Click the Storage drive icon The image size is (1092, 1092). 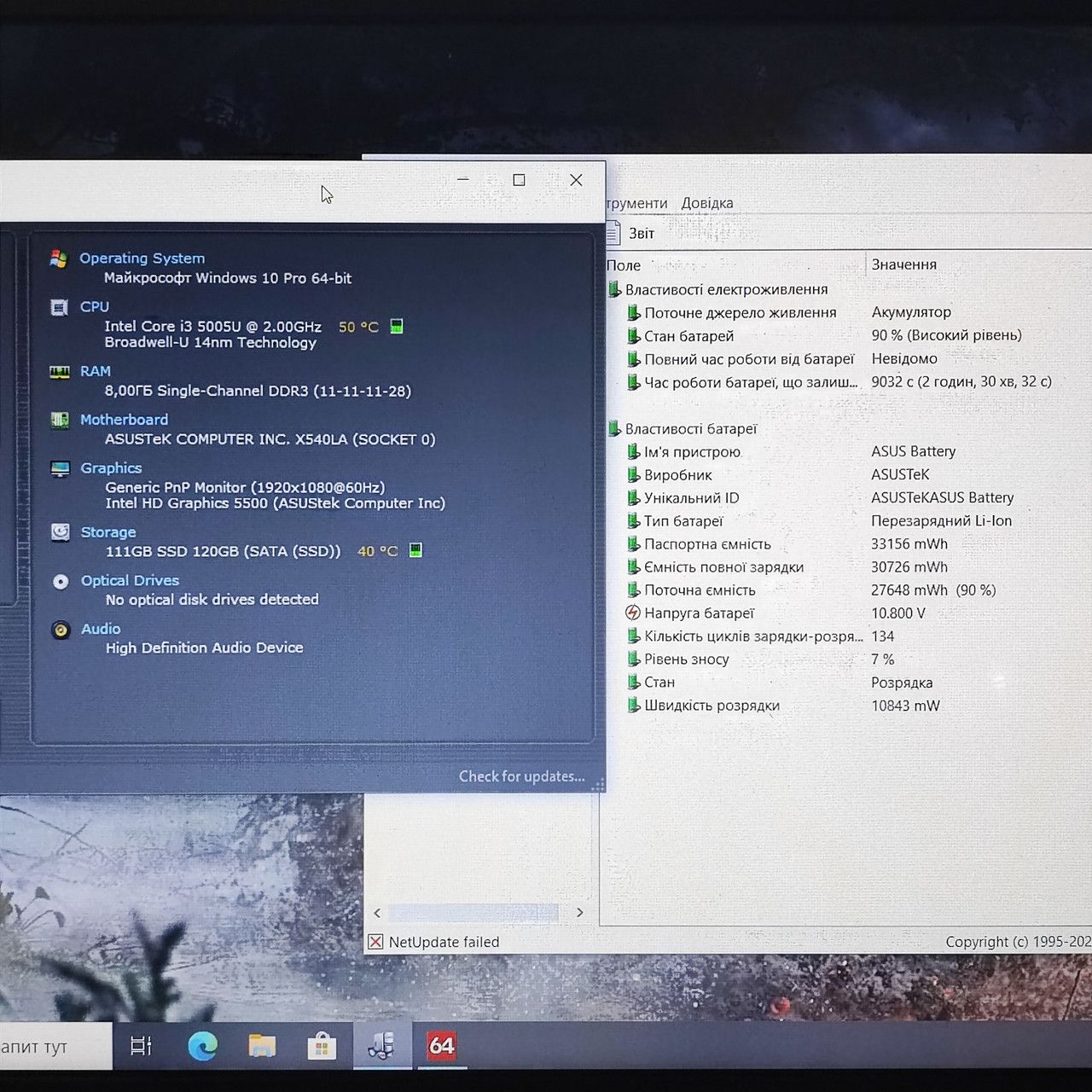coord(61,532)
